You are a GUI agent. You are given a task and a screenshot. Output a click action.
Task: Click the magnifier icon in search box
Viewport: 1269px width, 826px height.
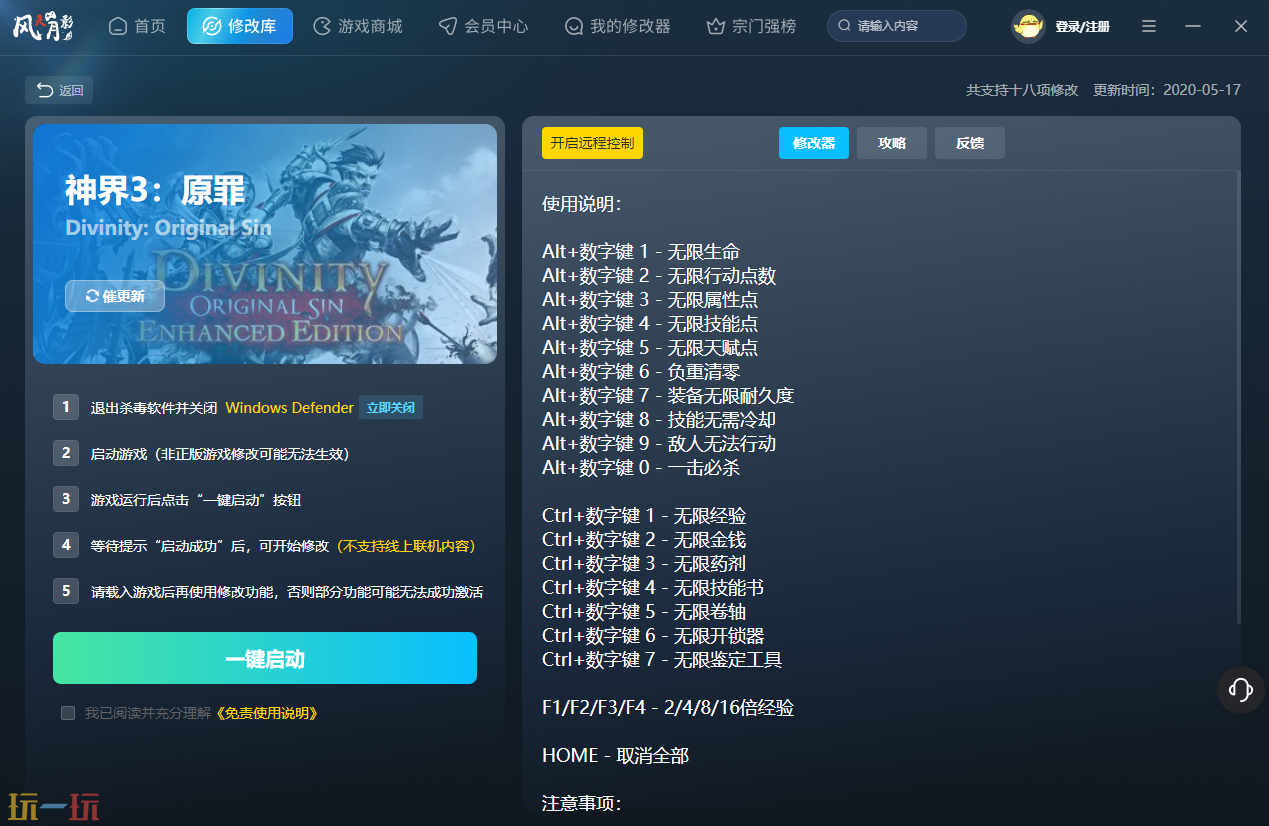click(x=845, y=26)
